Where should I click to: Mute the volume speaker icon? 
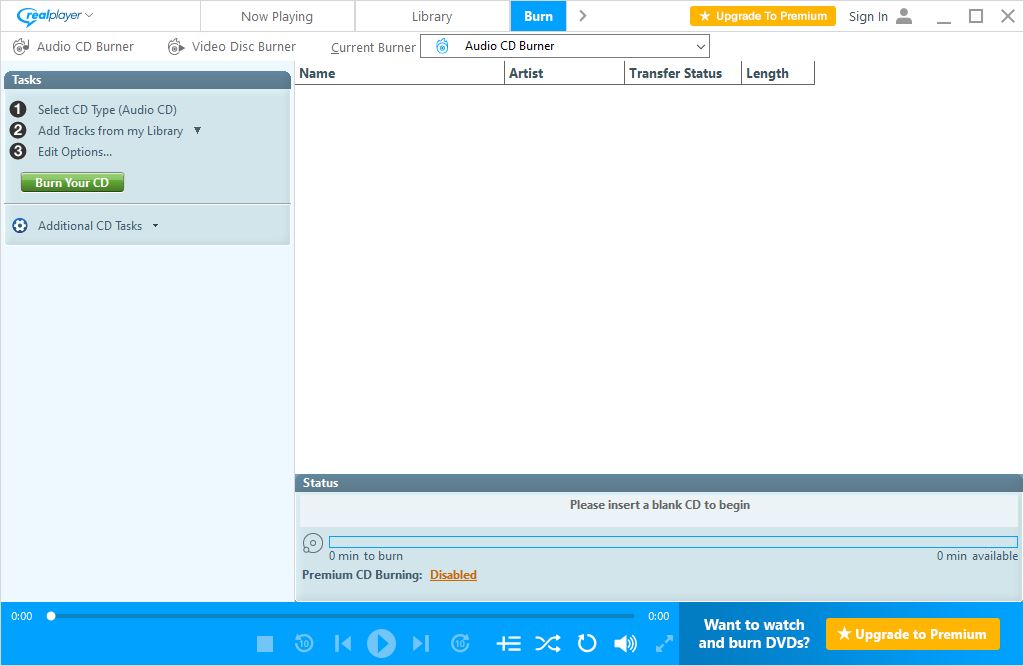tap(626, 644)
